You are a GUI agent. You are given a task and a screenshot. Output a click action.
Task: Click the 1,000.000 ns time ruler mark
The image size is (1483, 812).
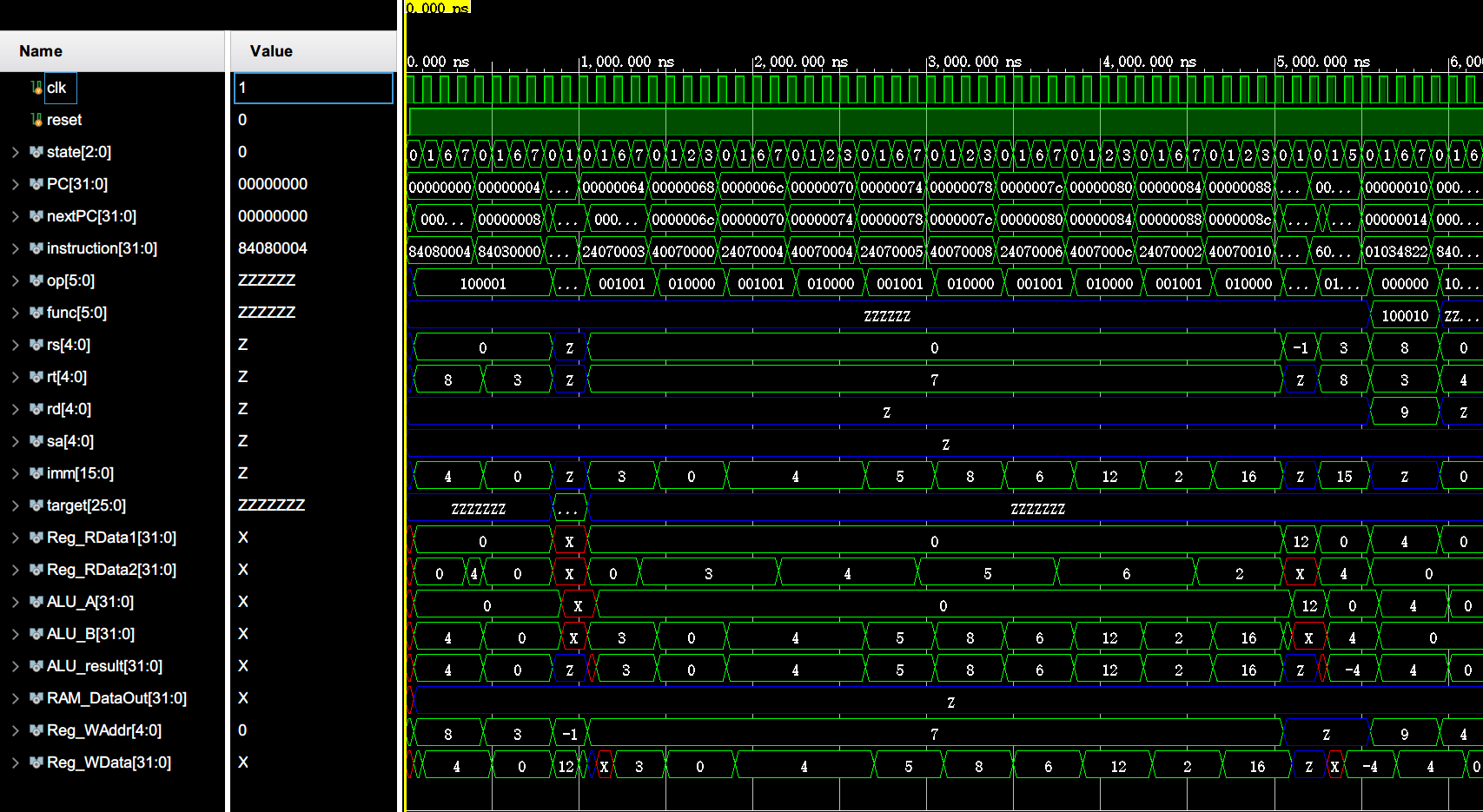pyautogui.click(x=627, y=62)
